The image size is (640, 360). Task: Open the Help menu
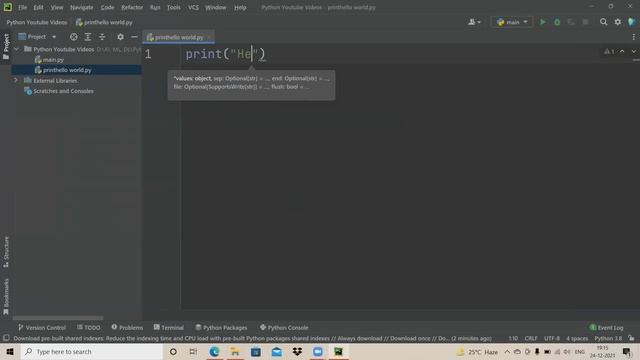point(240,7)
